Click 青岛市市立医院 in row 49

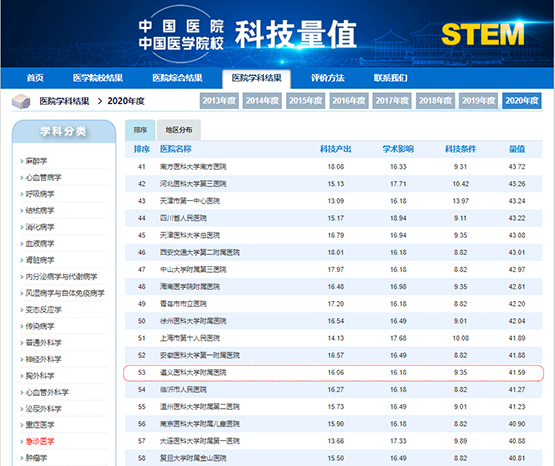tap(183, 304)
